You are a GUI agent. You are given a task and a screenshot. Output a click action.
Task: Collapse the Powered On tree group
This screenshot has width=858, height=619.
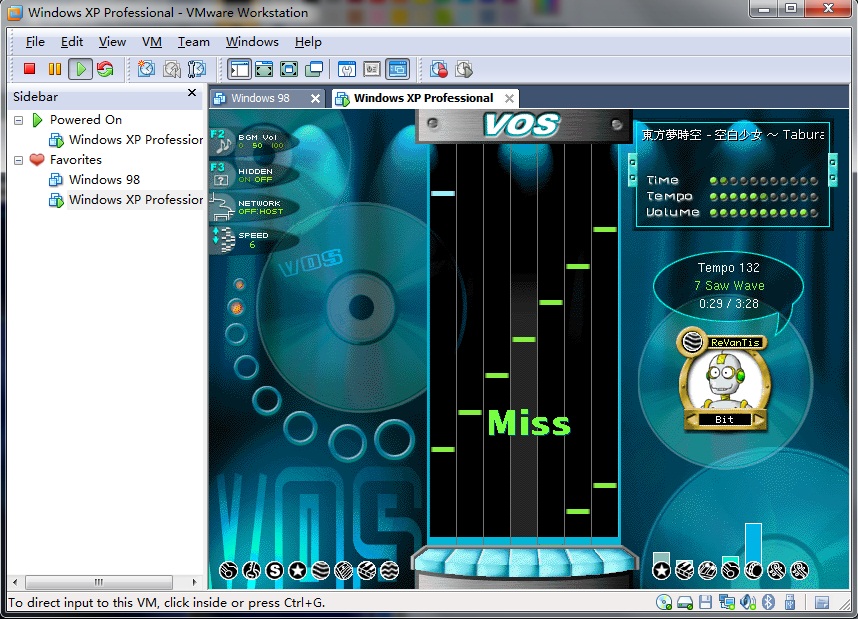[x=19, y=120]
